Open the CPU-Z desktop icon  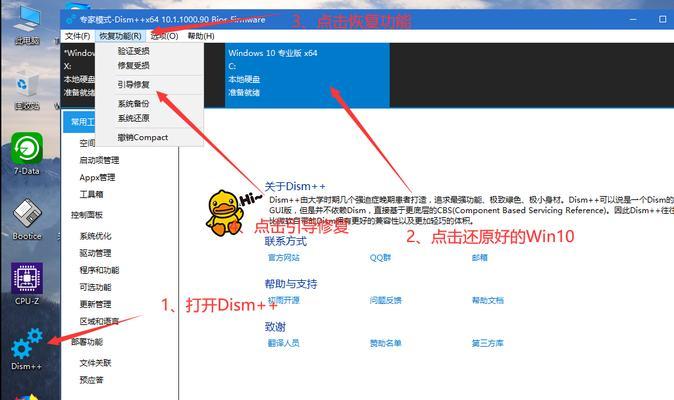pyautogui.click(x=27, y=283)
